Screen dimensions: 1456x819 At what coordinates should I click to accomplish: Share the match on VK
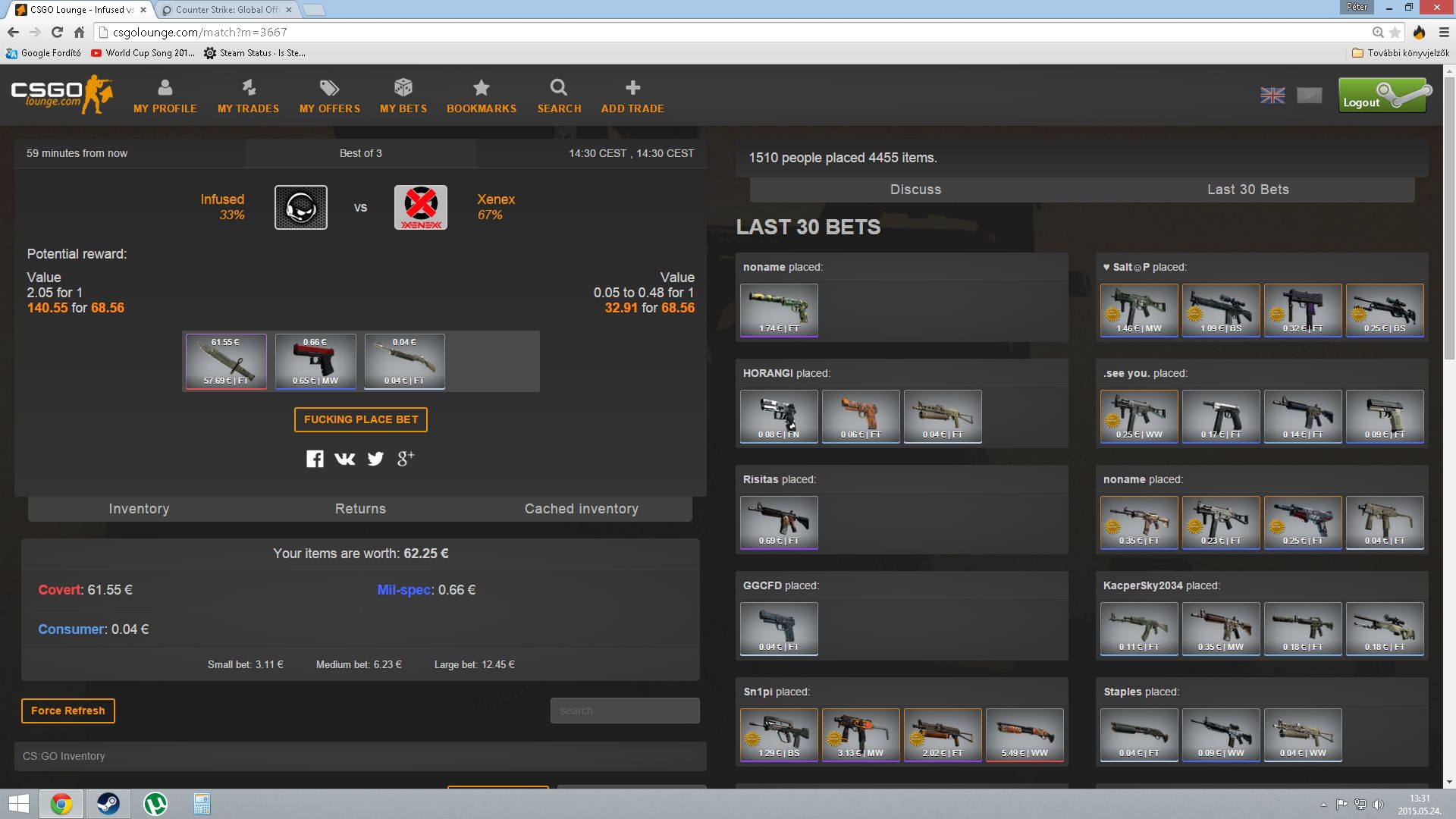[345, 459]
